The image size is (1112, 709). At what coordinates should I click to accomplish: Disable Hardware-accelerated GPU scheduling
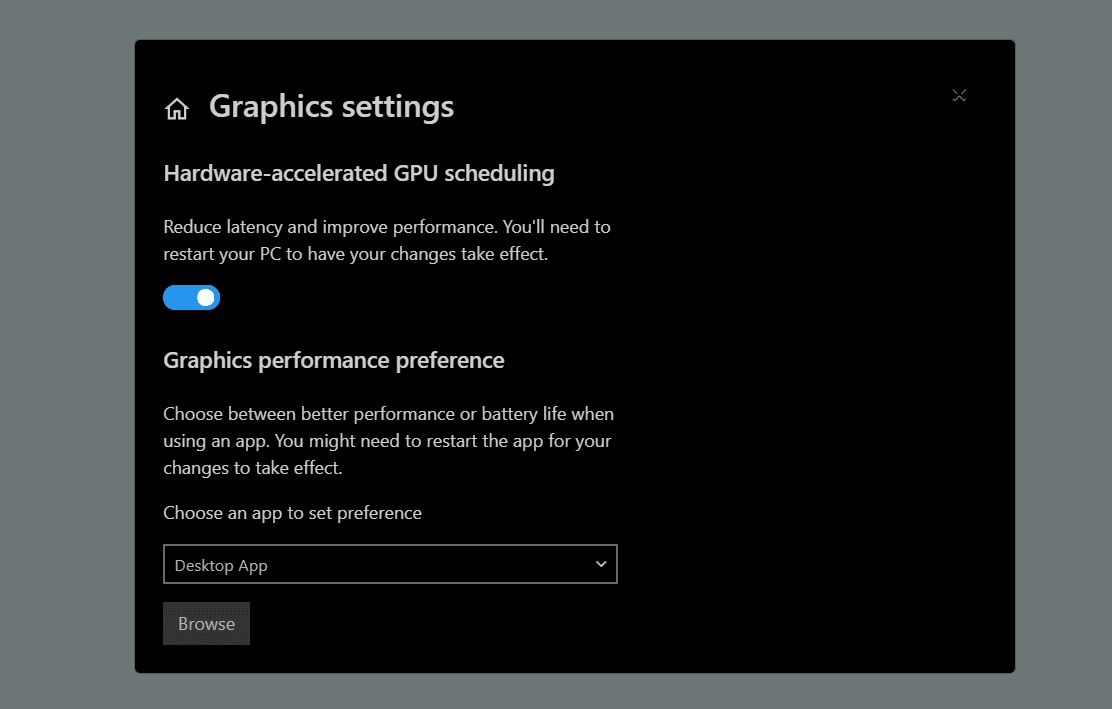191,297
